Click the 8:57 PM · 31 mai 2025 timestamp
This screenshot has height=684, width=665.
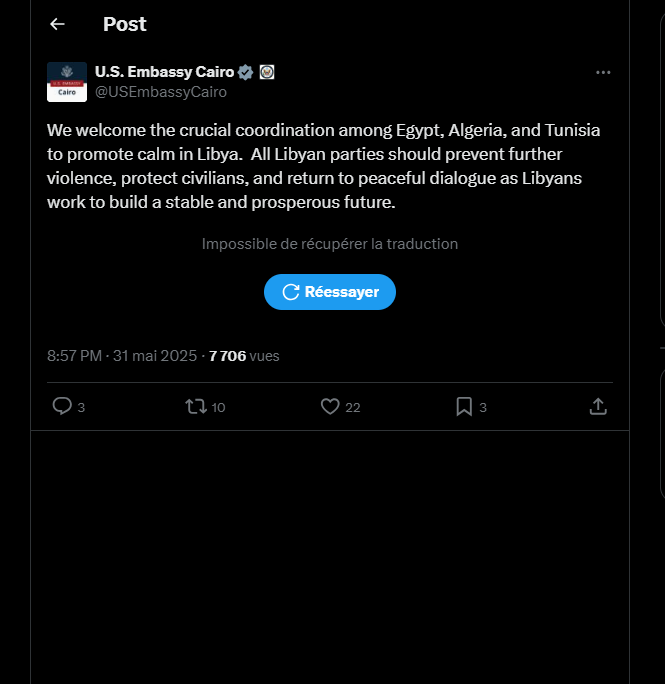123,355
